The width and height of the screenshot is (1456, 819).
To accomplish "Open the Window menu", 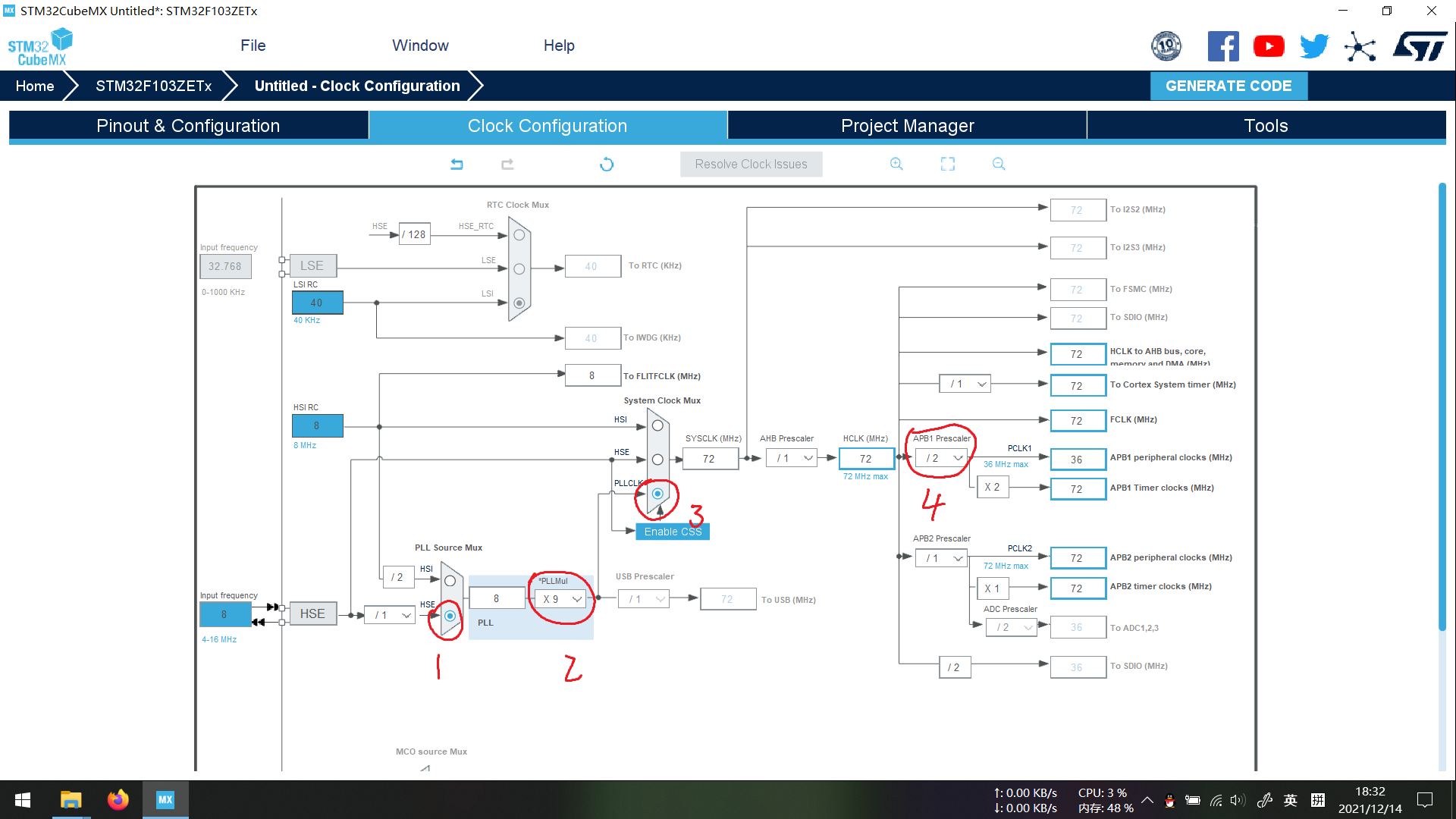I will point(420,45).
